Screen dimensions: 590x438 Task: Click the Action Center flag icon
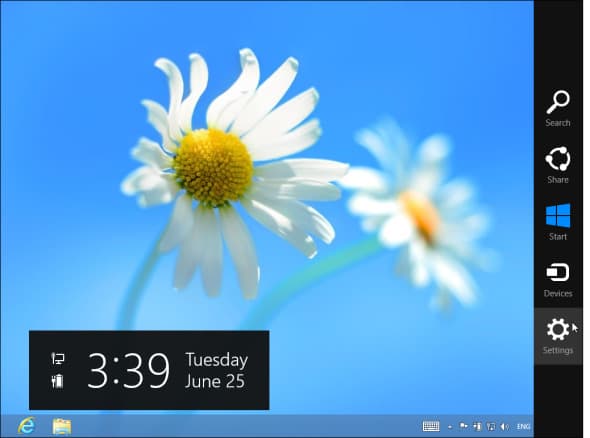tap(464, 426)
